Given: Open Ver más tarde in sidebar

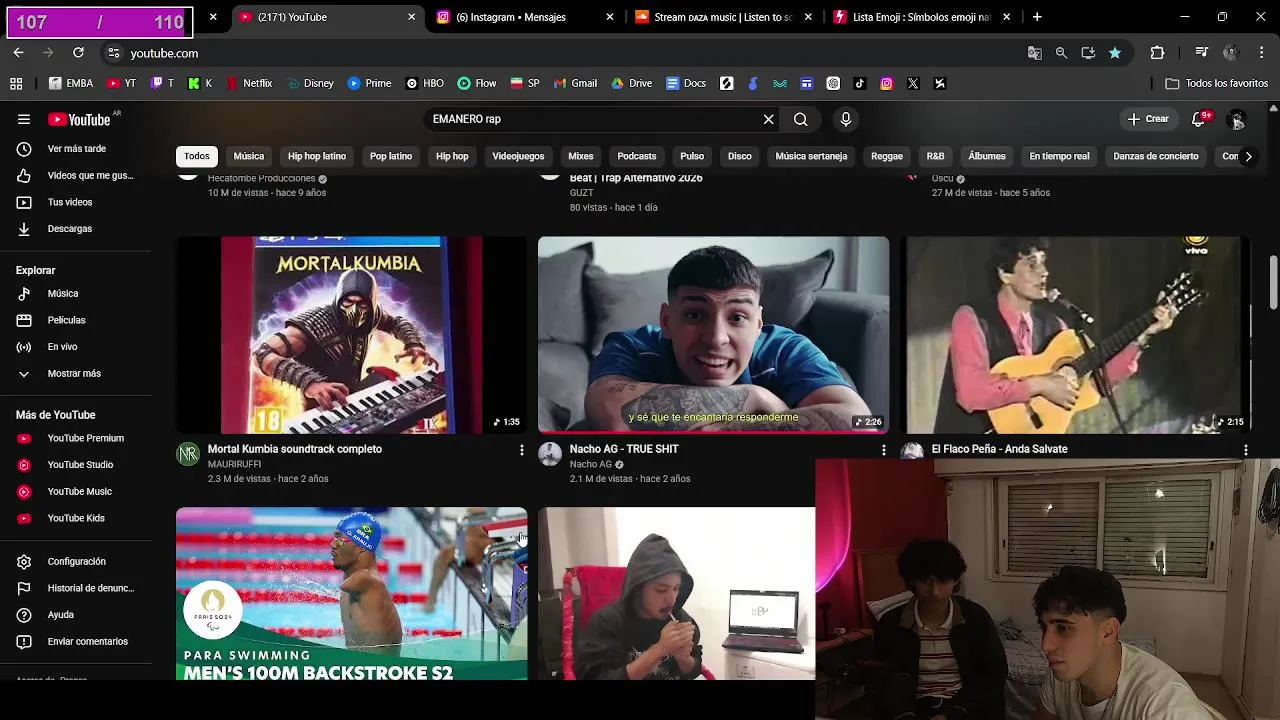Looking at the screenshot, I should (x=76, y=149).
